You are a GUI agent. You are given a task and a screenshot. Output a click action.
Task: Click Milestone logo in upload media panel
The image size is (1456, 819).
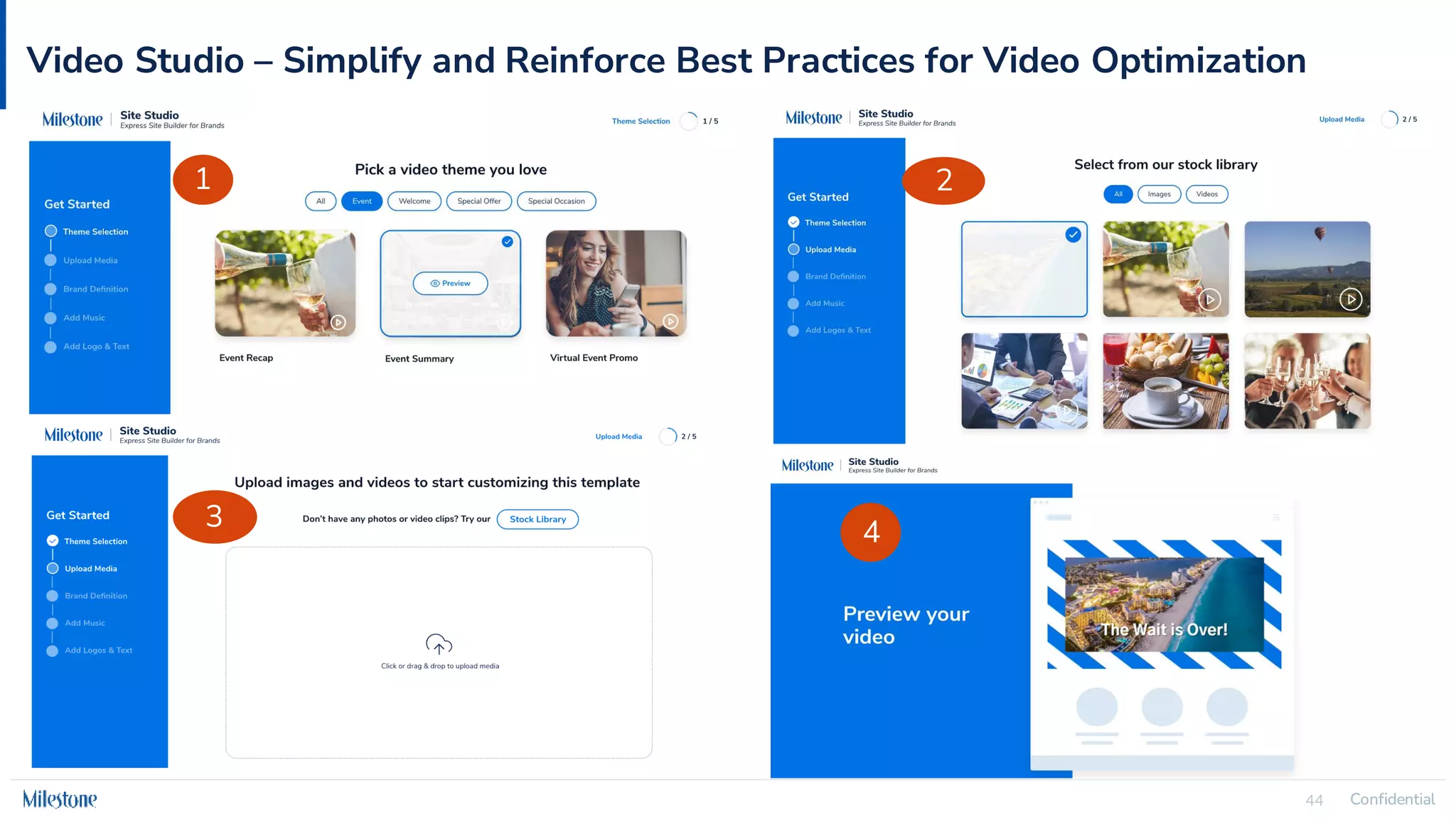73,435
